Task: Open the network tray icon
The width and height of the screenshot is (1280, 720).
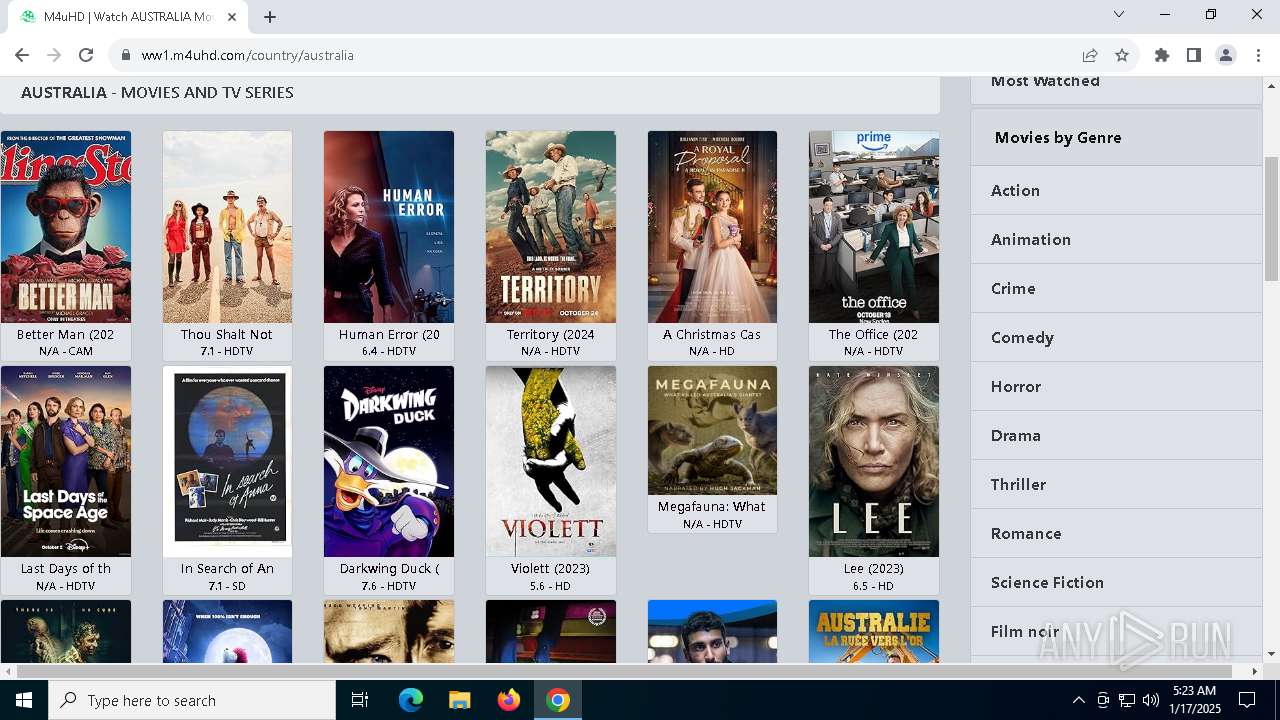Action: coord(1127,700)
